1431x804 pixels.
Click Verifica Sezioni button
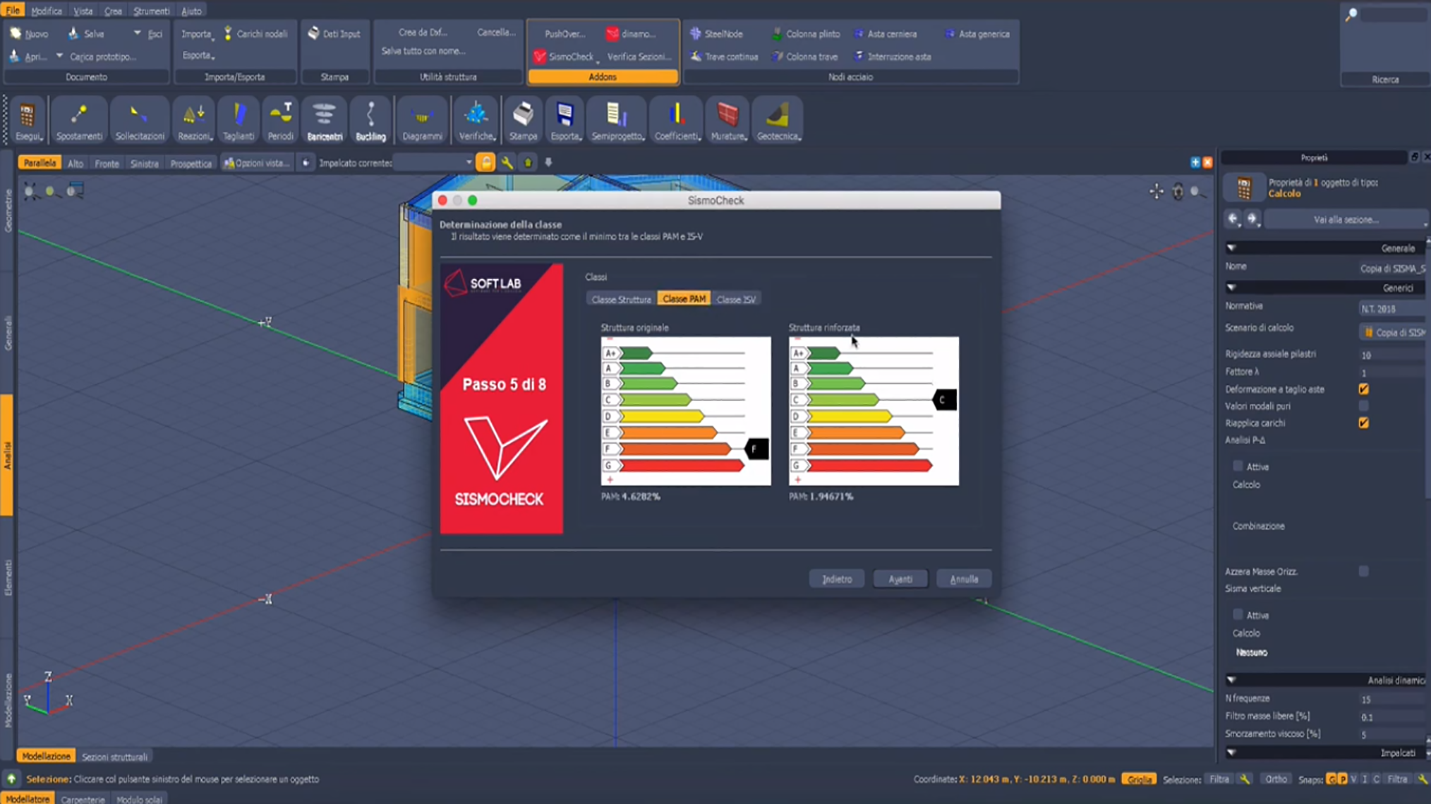639,57
